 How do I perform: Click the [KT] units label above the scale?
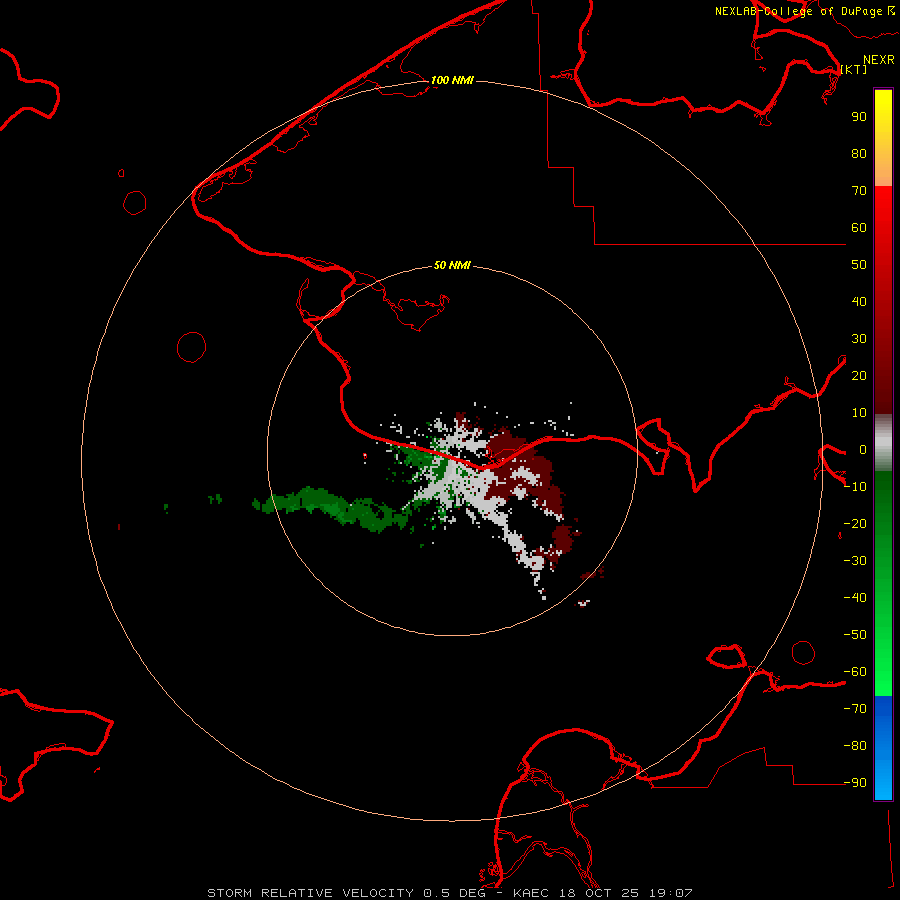pyautogui.click(x=854, y=69)
